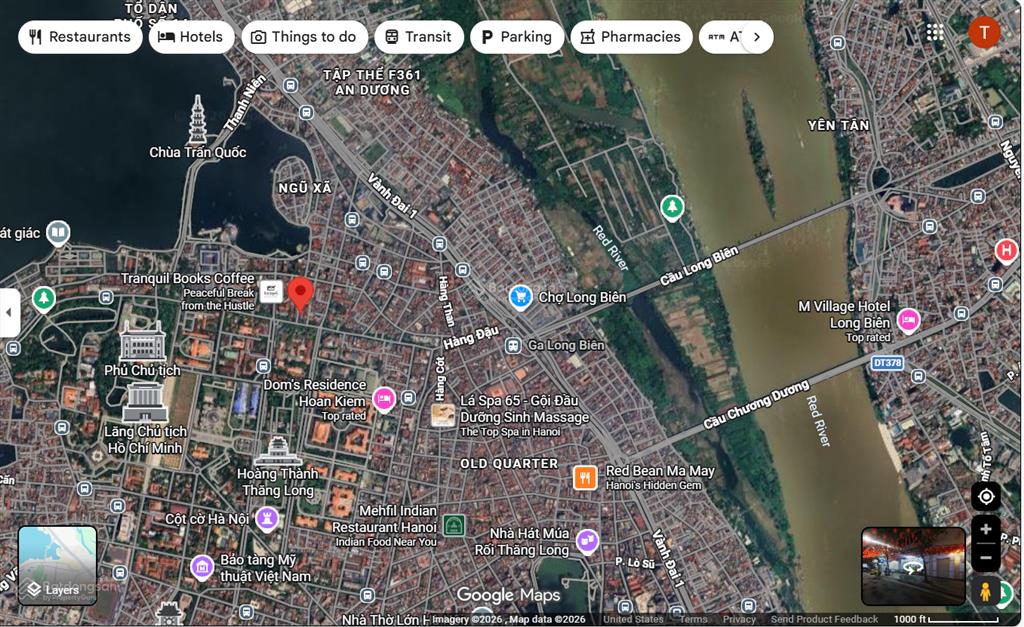
Task: Open M Village Hotel Long Biên pin
Action: [x=908, y=320]
